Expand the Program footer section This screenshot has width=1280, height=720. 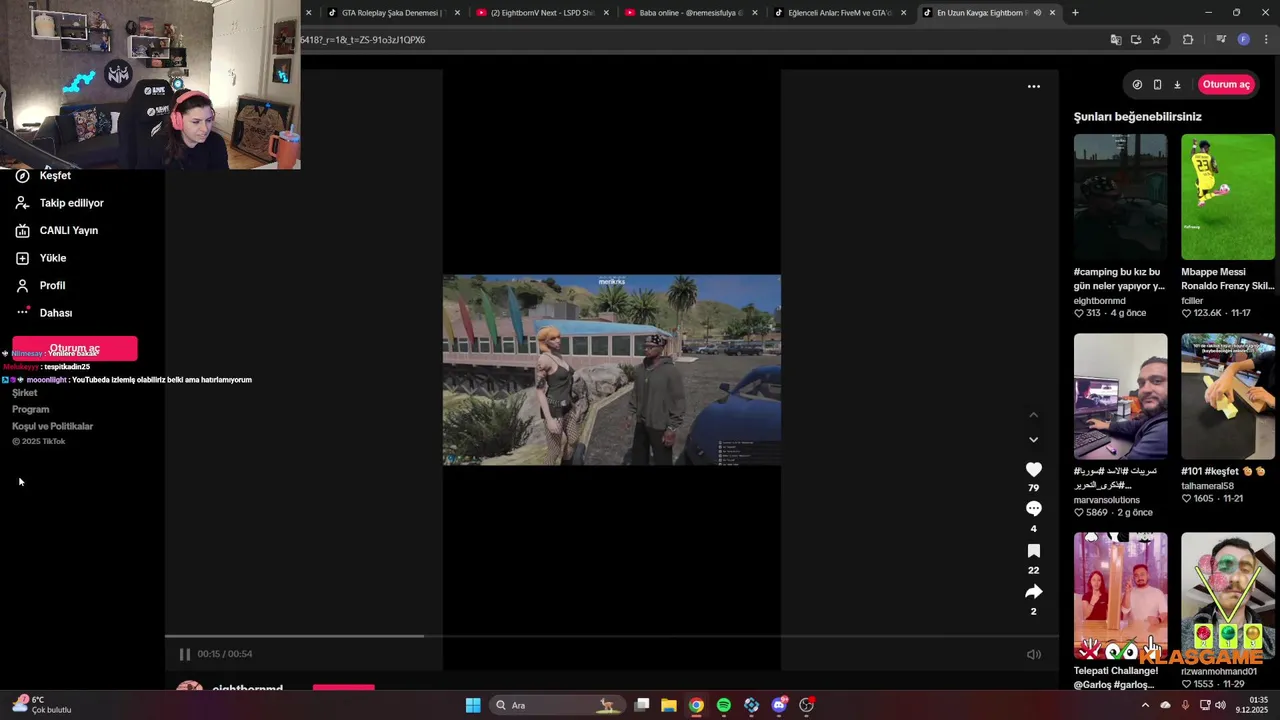(x=30, y=409)
